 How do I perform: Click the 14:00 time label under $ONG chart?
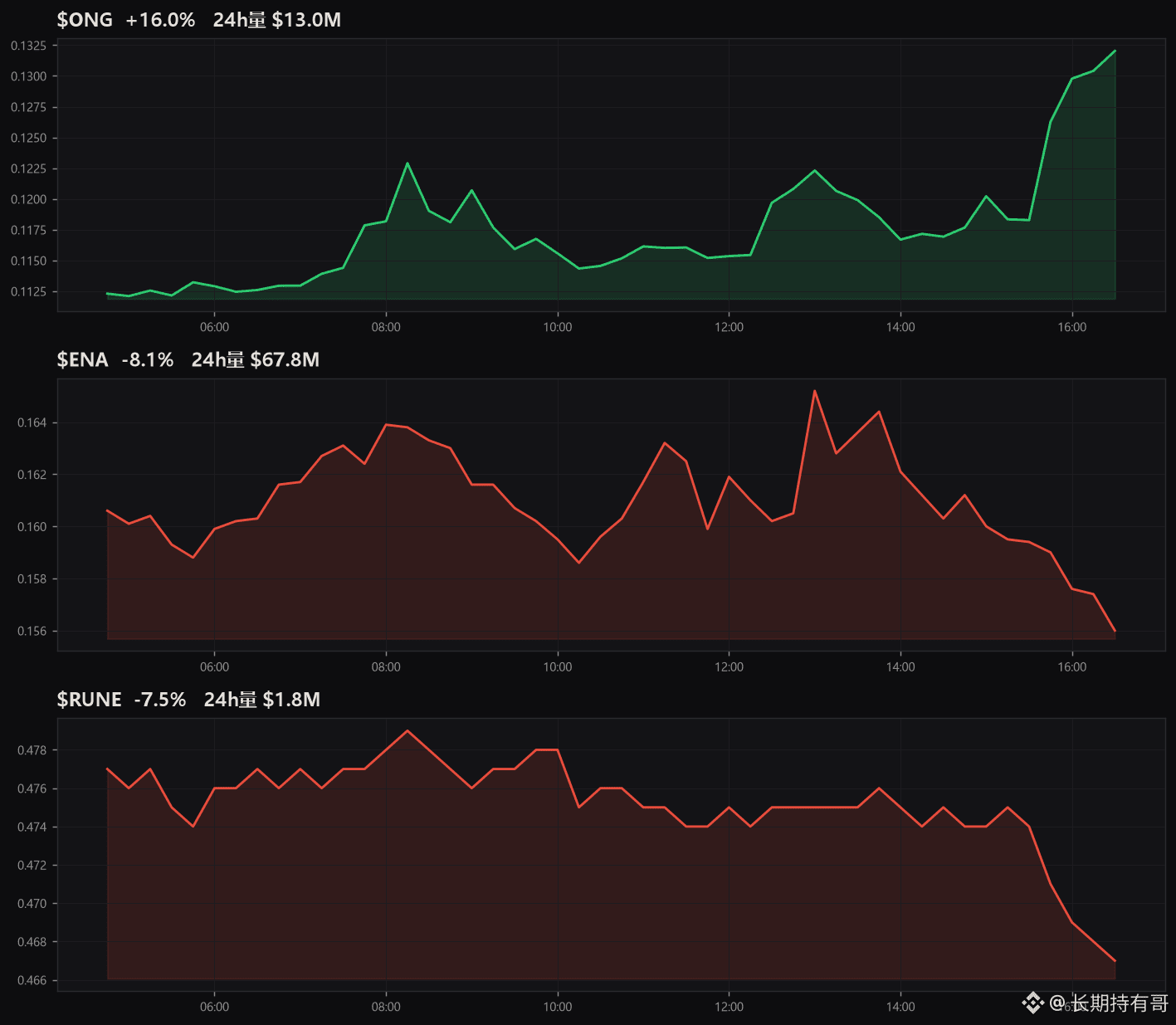[x=900, y=327]
